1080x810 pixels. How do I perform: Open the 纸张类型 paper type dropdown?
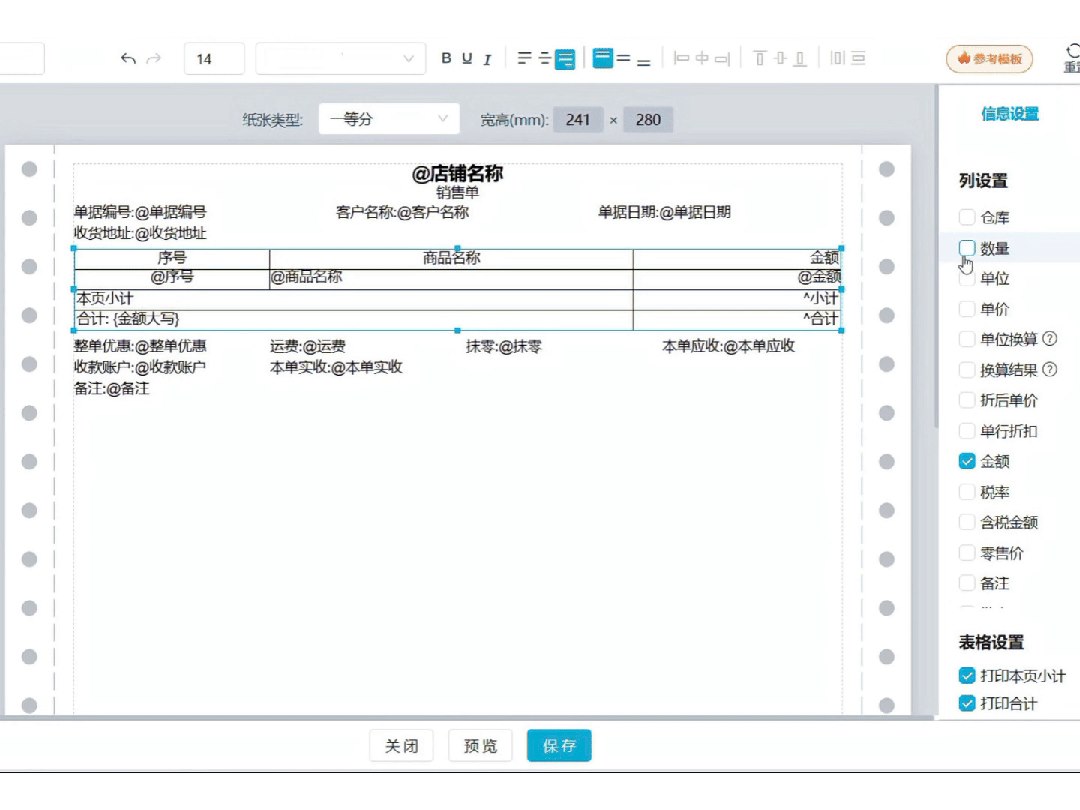tap(389, 119)
